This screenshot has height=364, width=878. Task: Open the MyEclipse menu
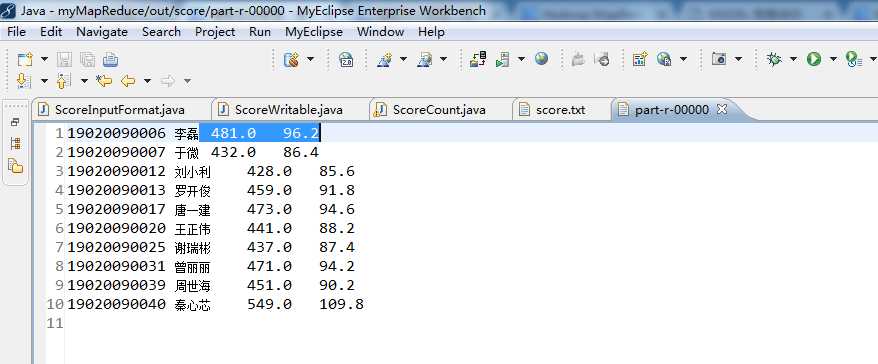coord(314,32)
